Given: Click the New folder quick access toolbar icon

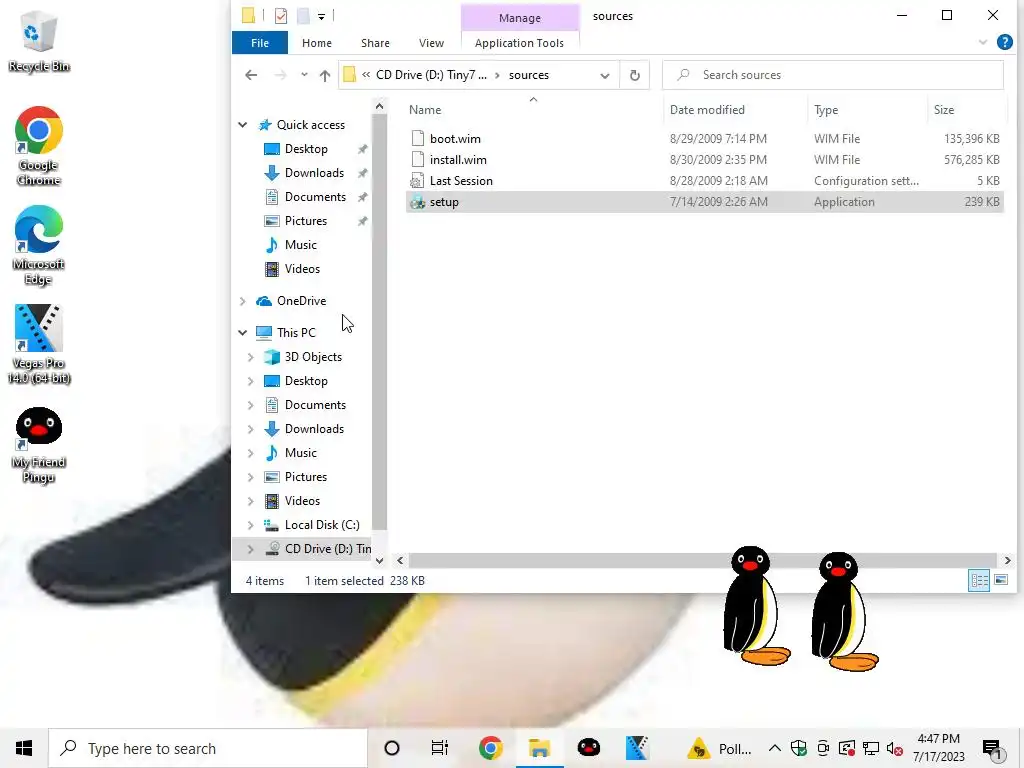Looking at the screenshot, I should (303, 16).
